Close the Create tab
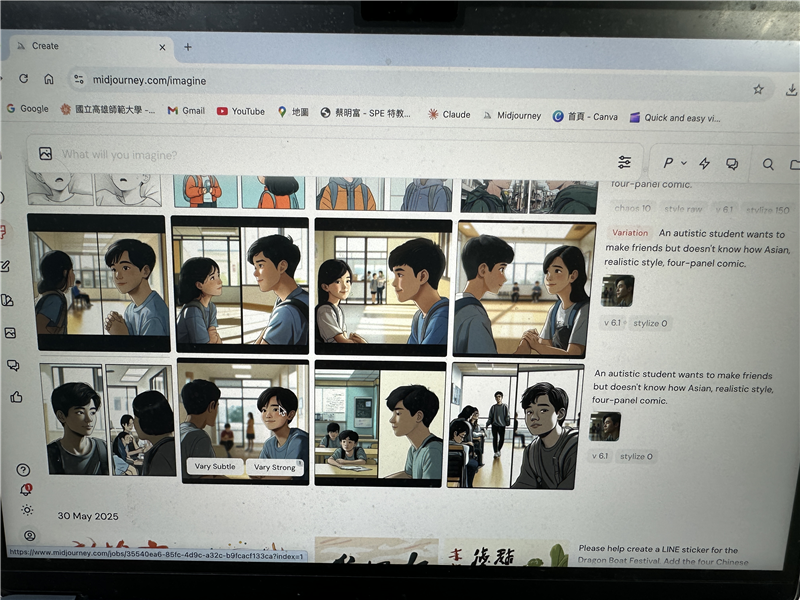 [x=162, y=47]
